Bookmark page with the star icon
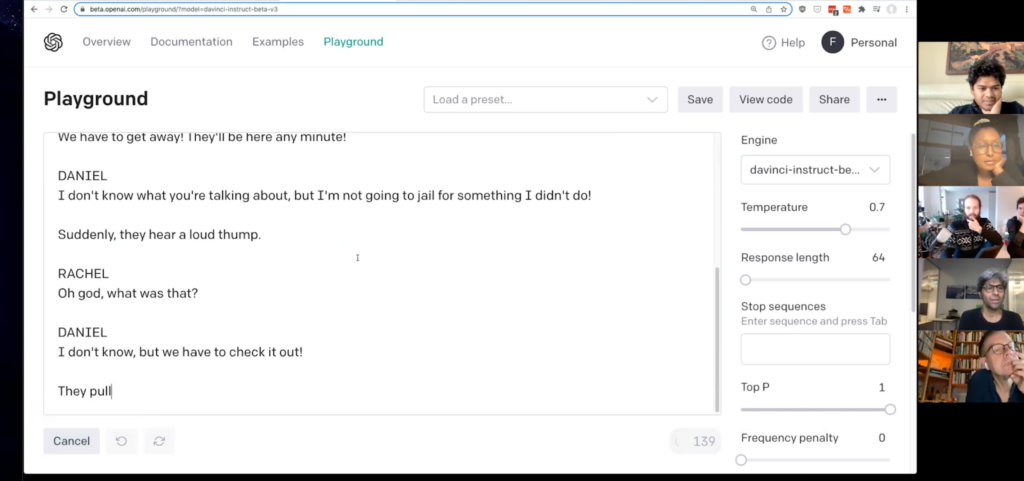Image resolution: width=1024 pixels, height=481 pixels. pyautogui.click(x=783, y=9)
